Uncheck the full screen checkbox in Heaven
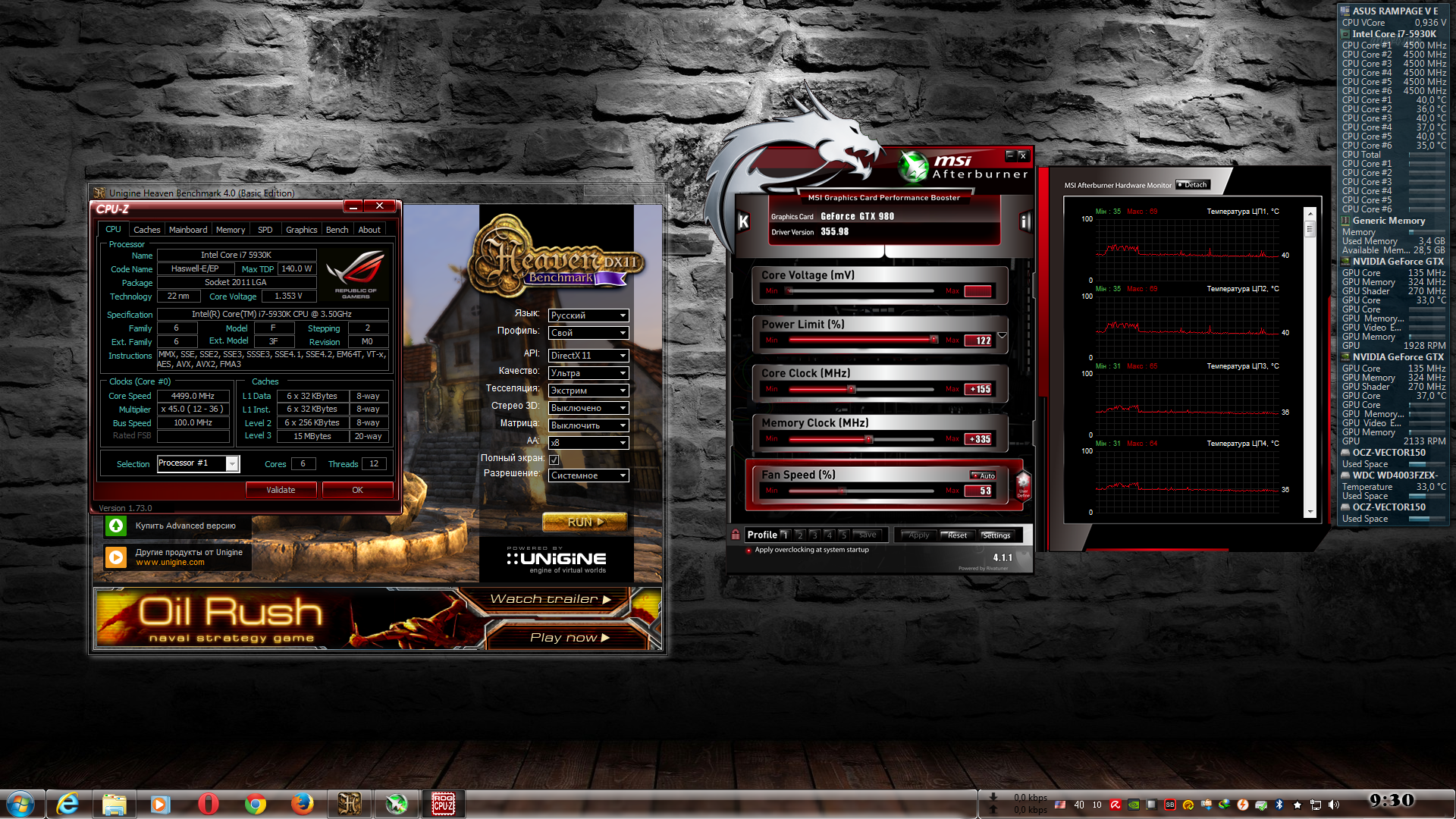The height and width of the screenshot is (819, 1456). point(554,460)
